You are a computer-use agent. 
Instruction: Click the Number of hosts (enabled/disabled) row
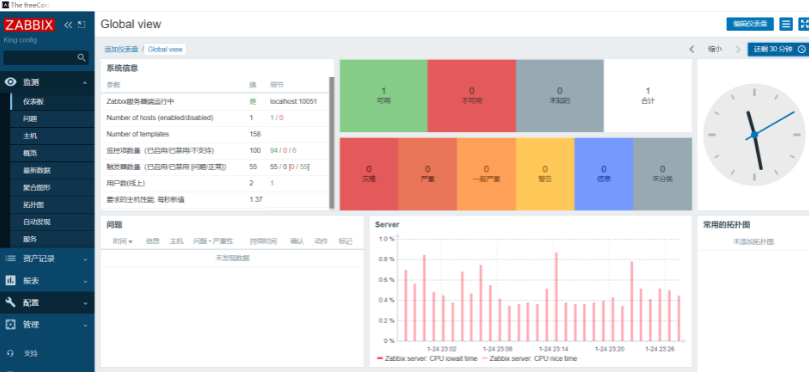(215, 118)
